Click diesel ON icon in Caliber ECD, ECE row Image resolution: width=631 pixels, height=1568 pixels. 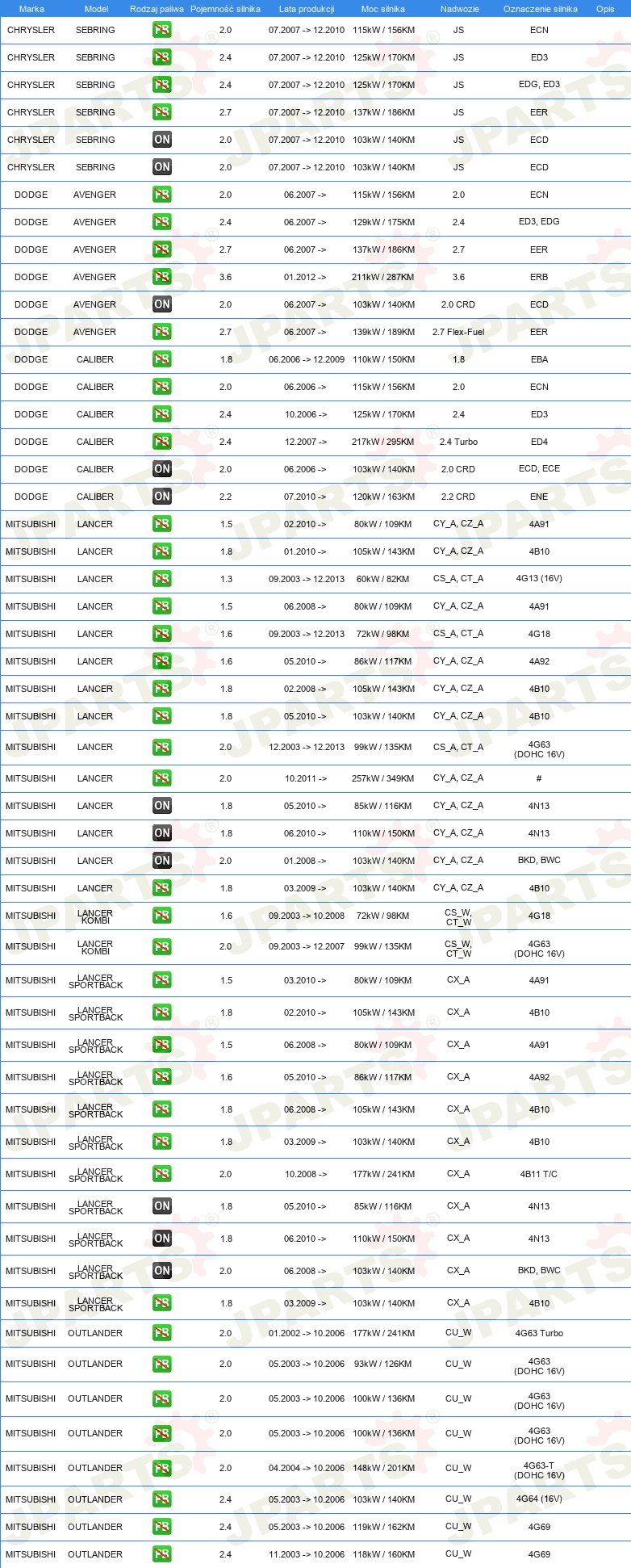162,469
